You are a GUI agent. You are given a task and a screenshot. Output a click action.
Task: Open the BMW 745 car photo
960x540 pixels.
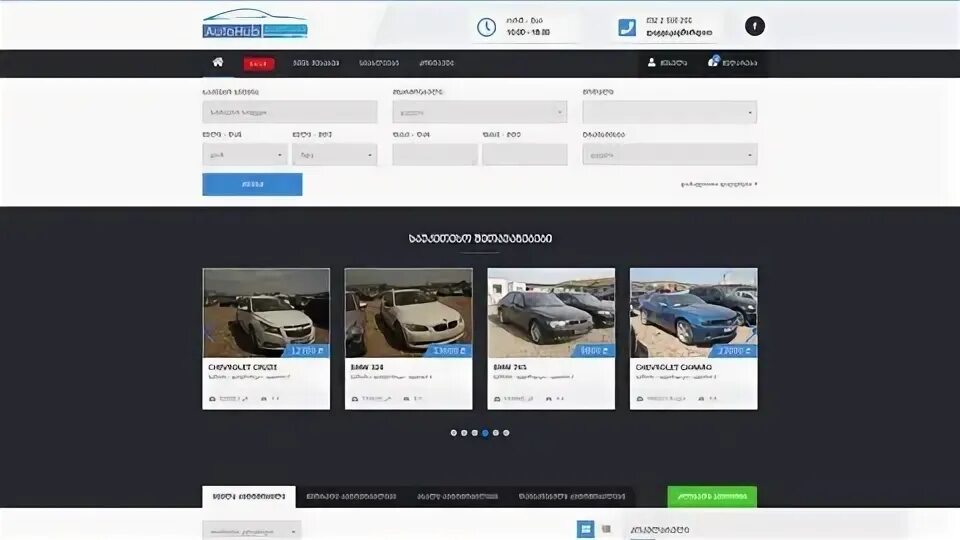[551, 313]
